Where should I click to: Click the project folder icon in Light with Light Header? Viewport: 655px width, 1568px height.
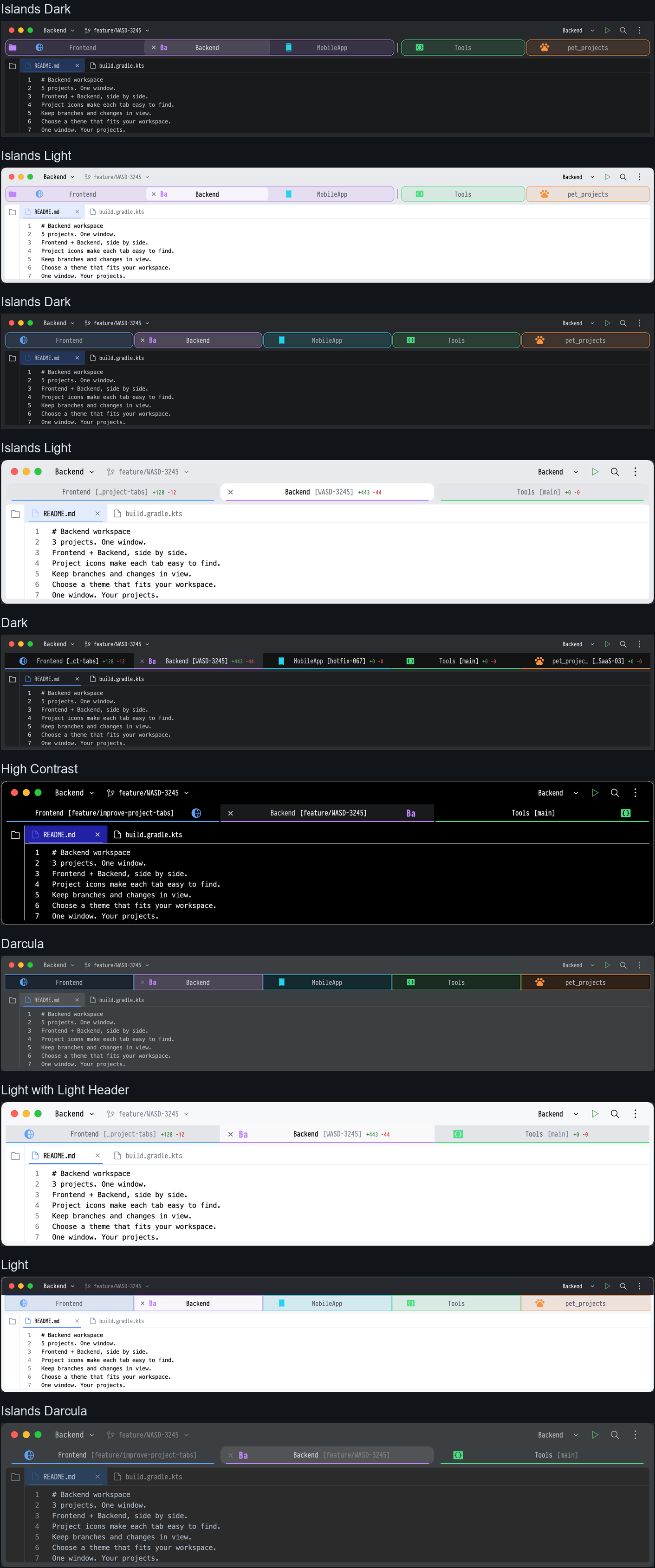click(15, 1155)
